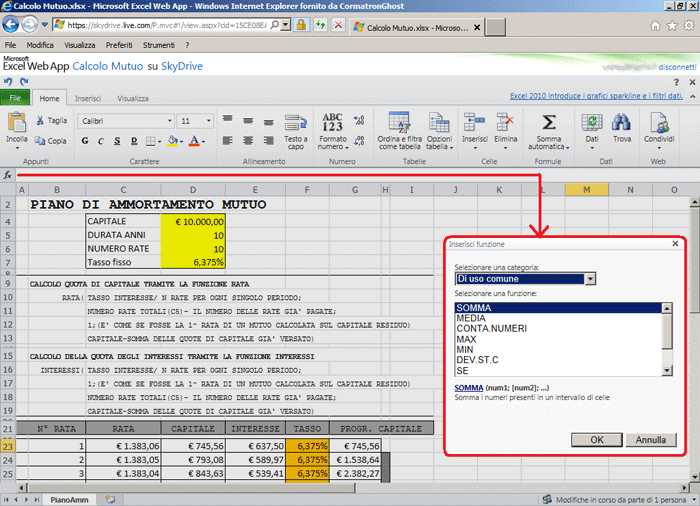The image size is (700, 506).
Task: Open Formato numero dropdown
Action: coord(333,131)
